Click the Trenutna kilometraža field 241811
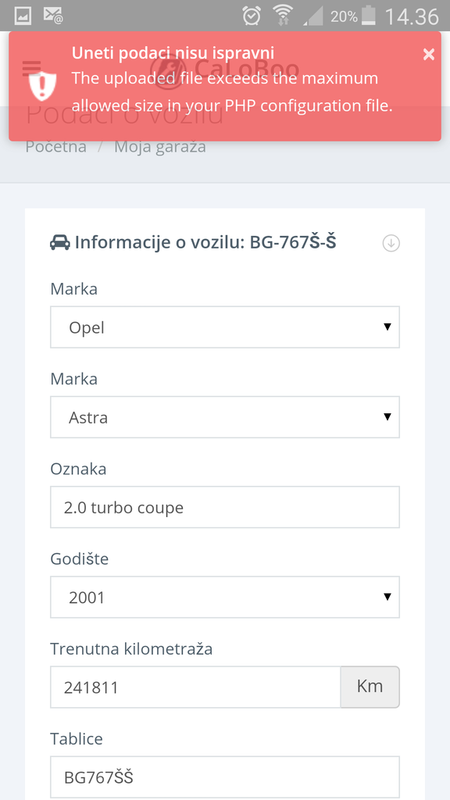The height and width of the screenshot is (800, 450). click(x=195, y=687)
